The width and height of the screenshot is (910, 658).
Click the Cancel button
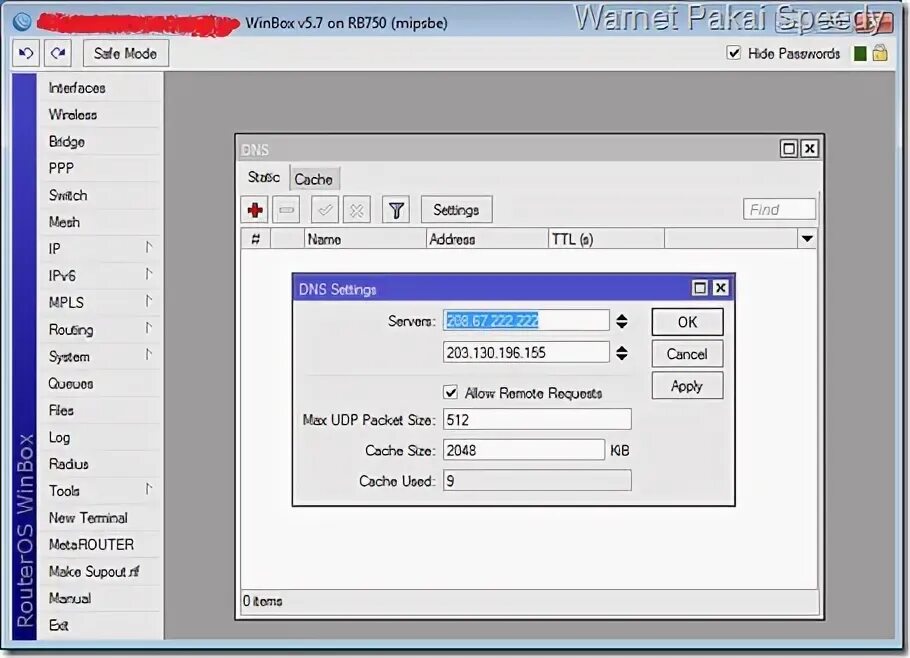click(x=687, y=354)
